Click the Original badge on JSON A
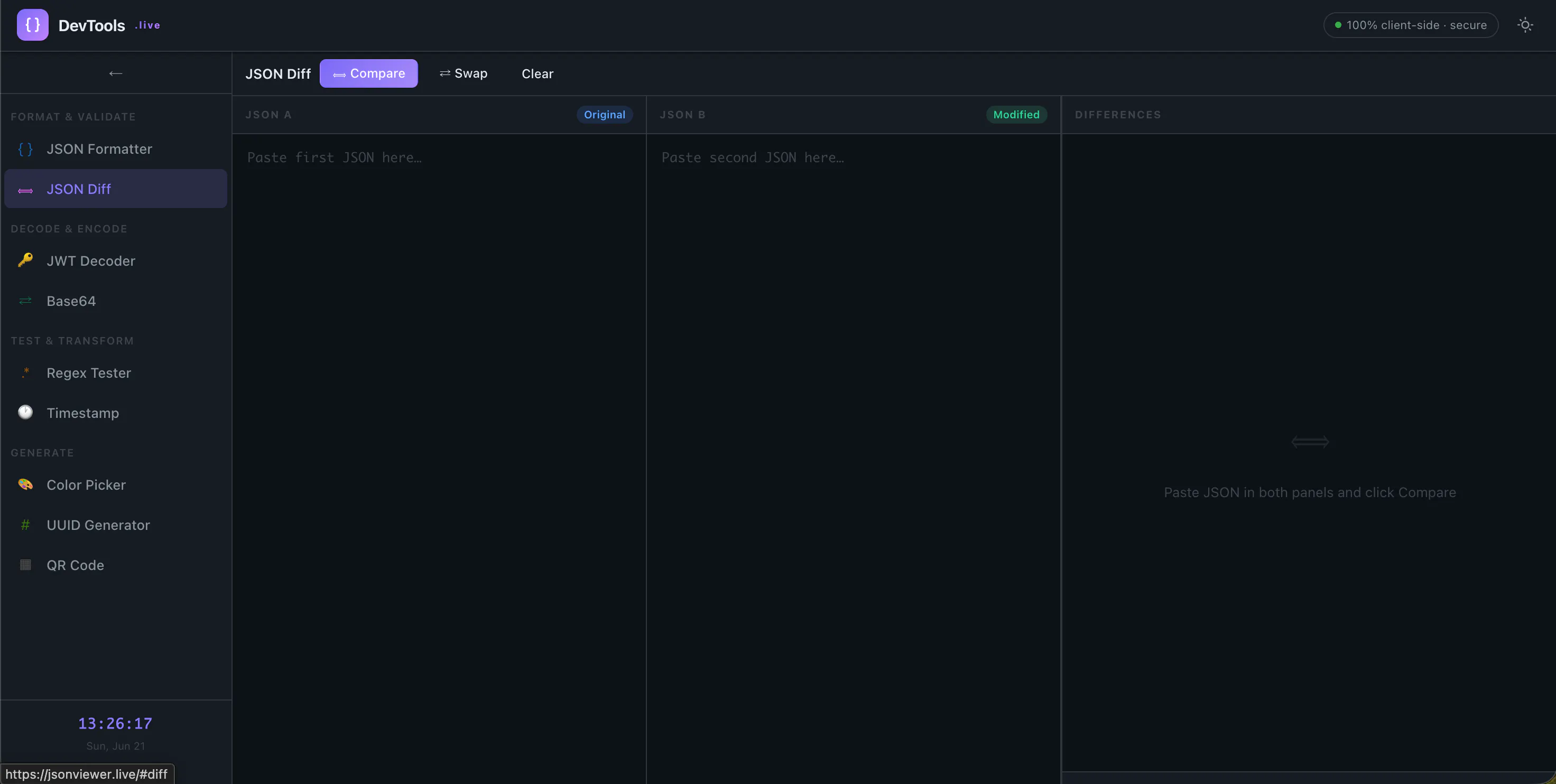 click(x=604, y=114)
